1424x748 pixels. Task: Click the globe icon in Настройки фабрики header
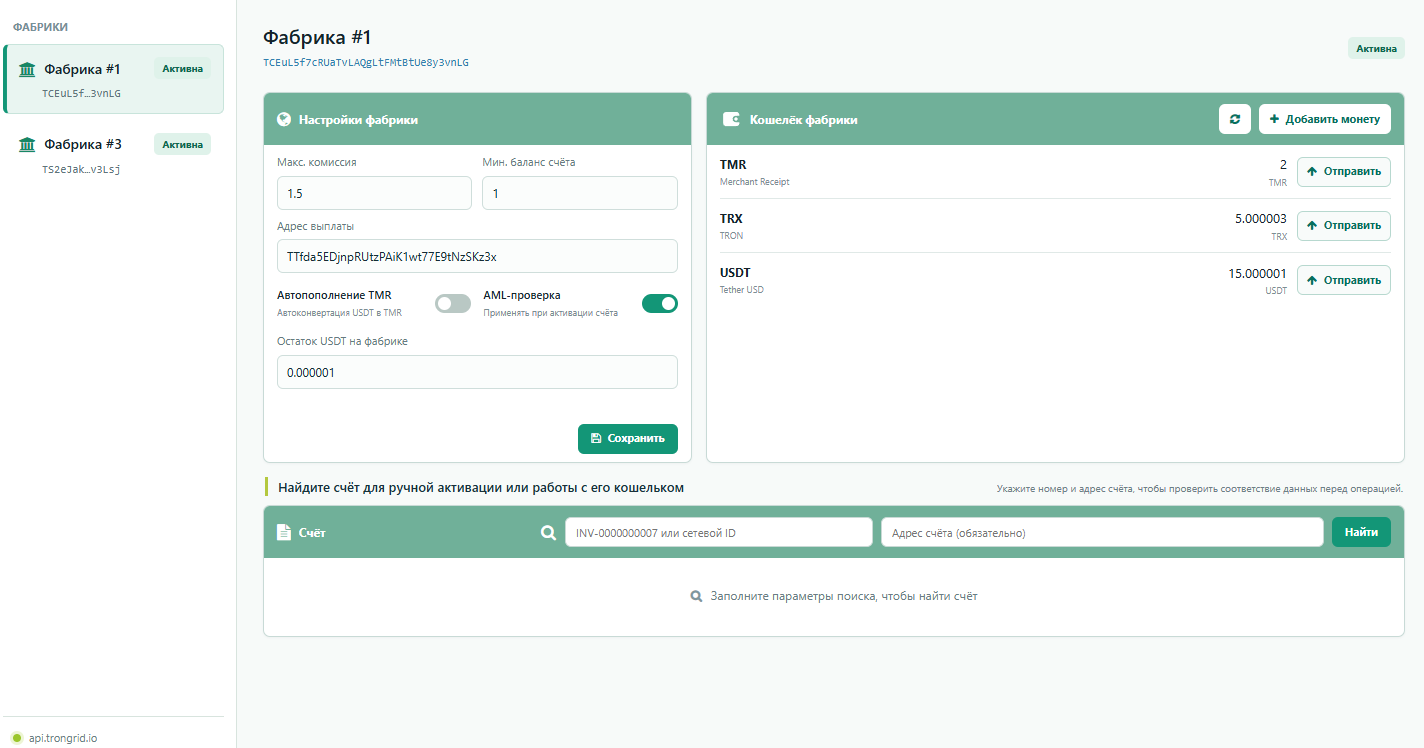click(284, 119)
